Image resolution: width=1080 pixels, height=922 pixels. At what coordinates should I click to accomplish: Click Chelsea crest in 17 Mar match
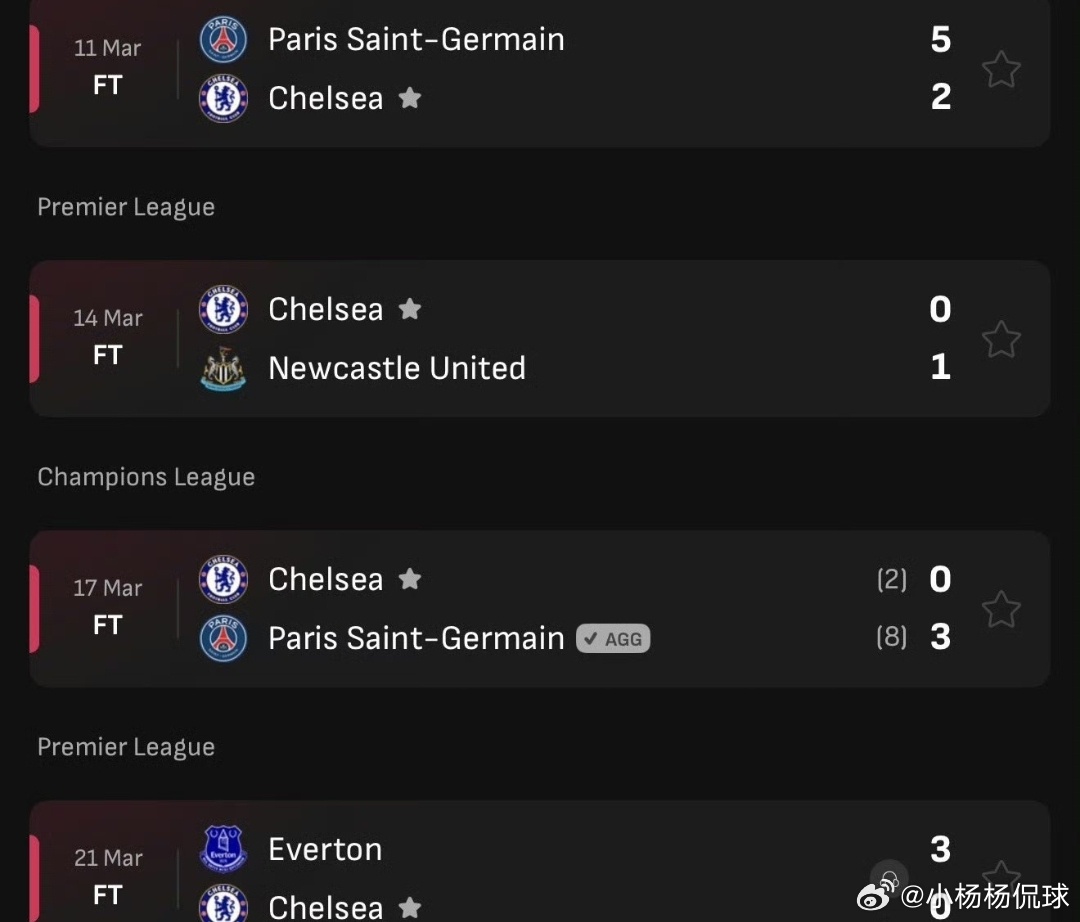pyautogui.click(x=223, y=579)
